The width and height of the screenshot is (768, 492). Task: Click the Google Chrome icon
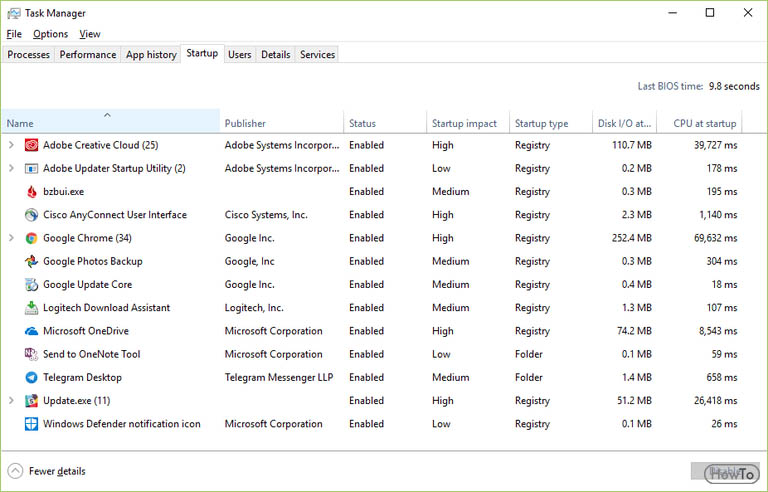tap(31, 238)
